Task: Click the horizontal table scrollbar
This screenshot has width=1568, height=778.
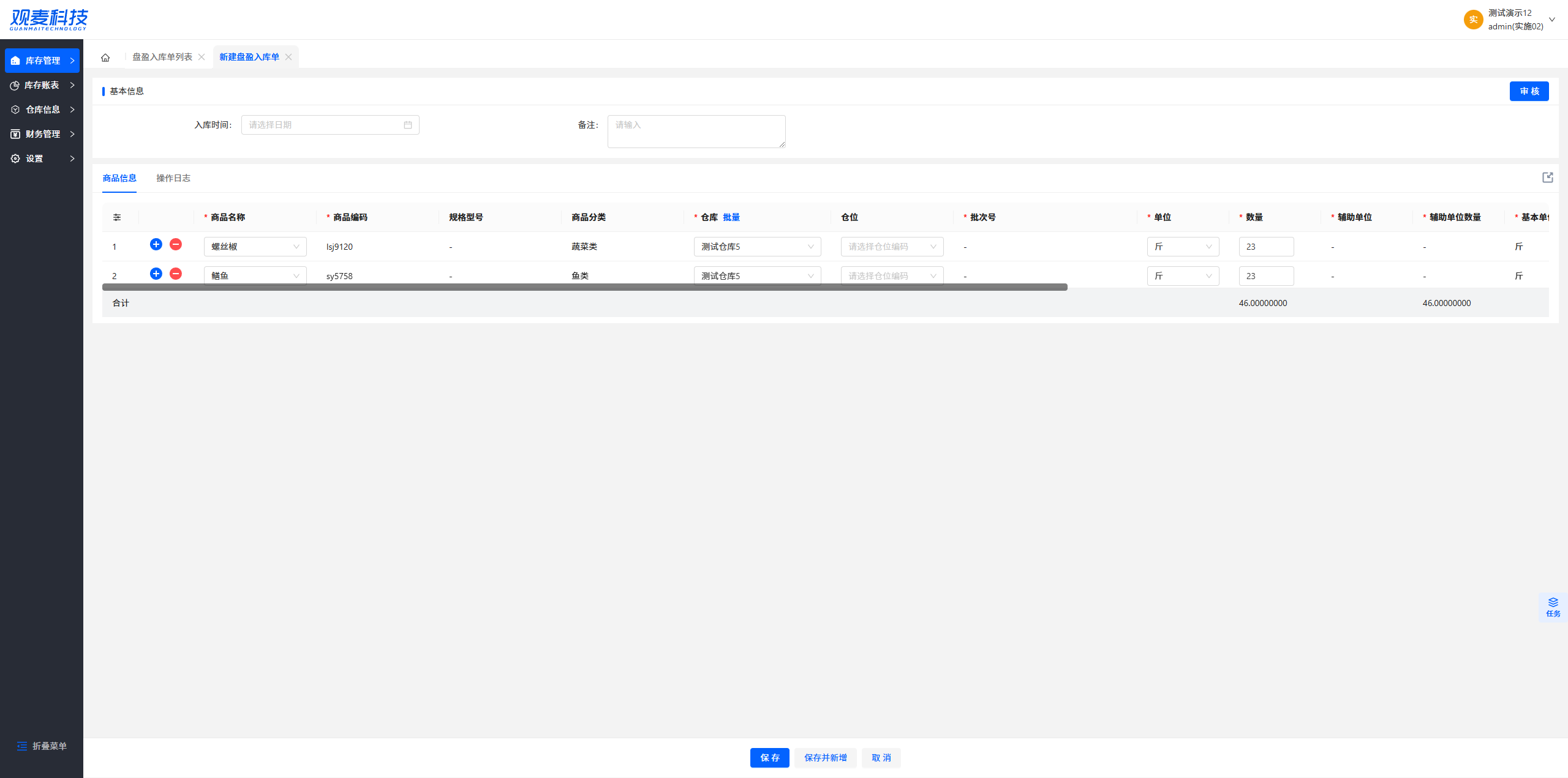Action: 584,287
